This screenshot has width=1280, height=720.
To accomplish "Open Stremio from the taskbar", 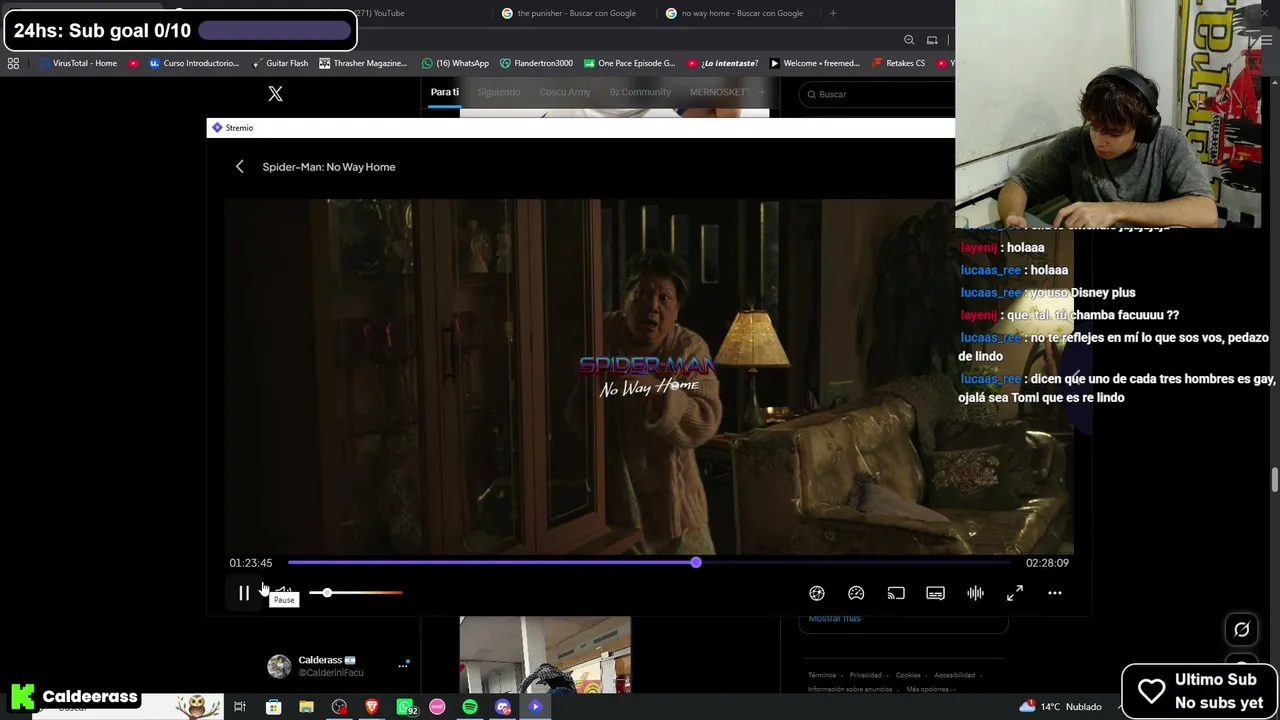I will click(536, 707).
